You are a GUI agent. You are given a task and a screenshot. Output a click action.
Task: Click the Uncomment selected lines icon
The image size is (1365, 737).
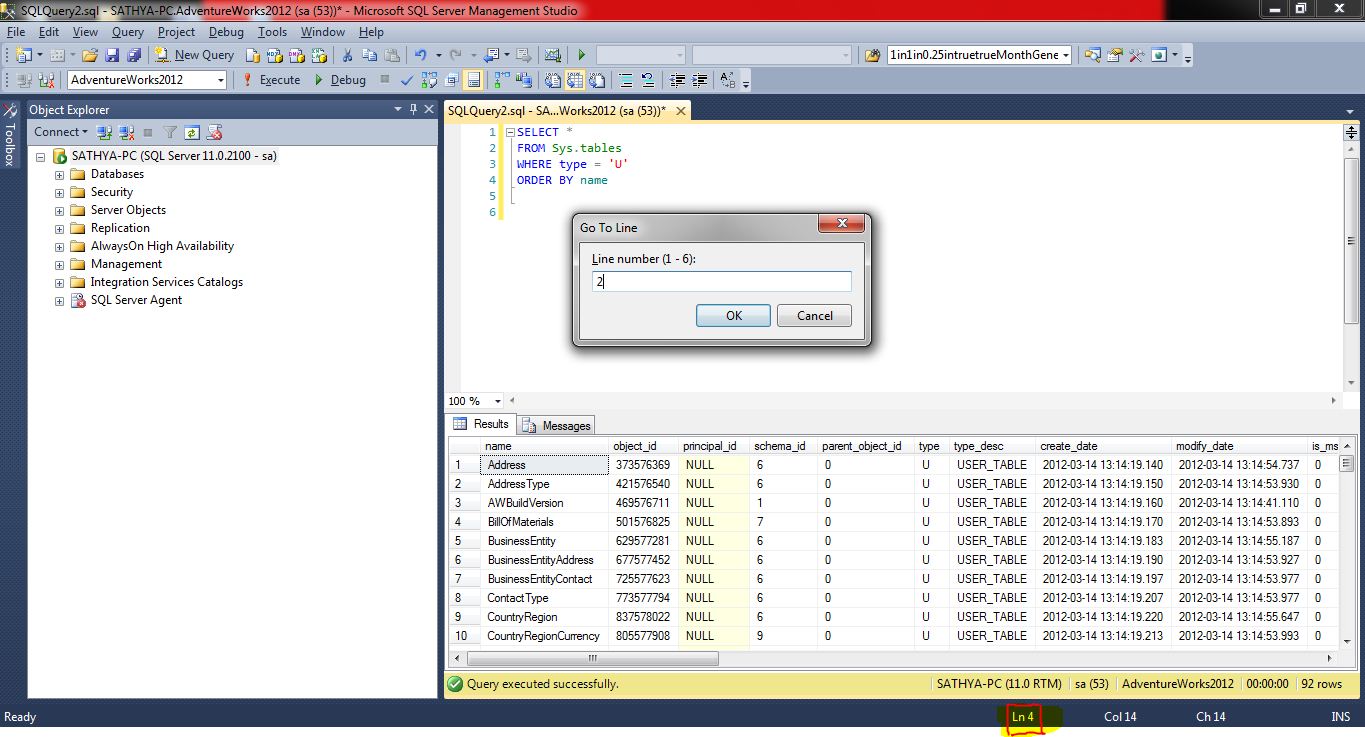(x=648, y=80)
